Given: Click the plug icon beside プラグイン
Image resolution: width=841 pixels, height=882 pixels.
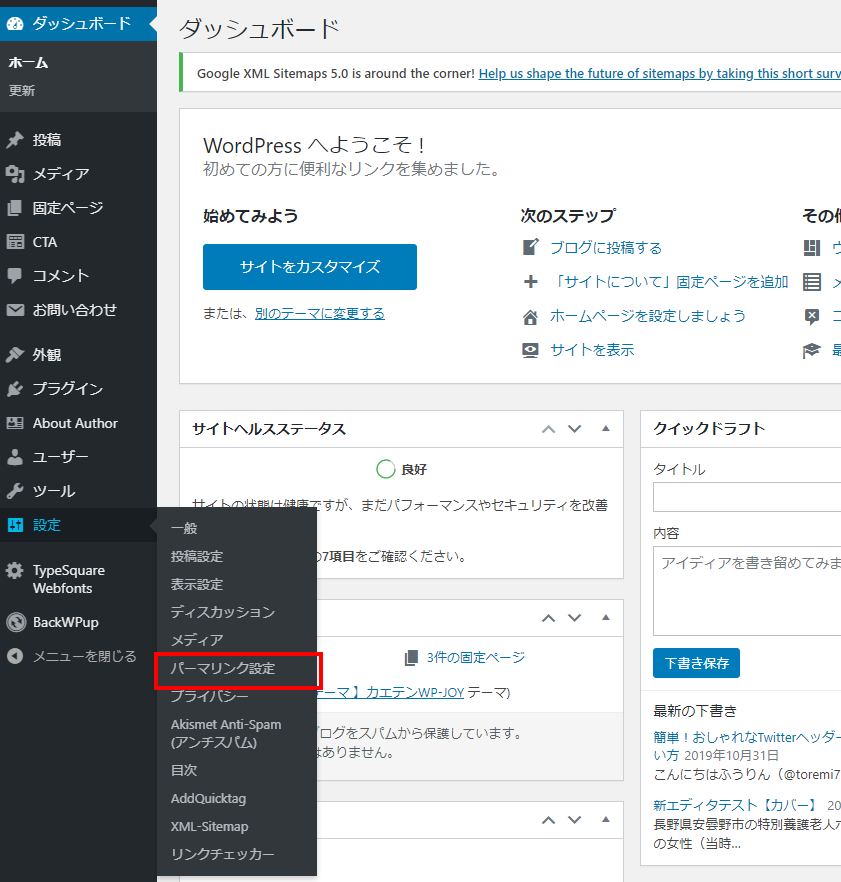Looking at the screenshot, I should click(x=15, y=389).
